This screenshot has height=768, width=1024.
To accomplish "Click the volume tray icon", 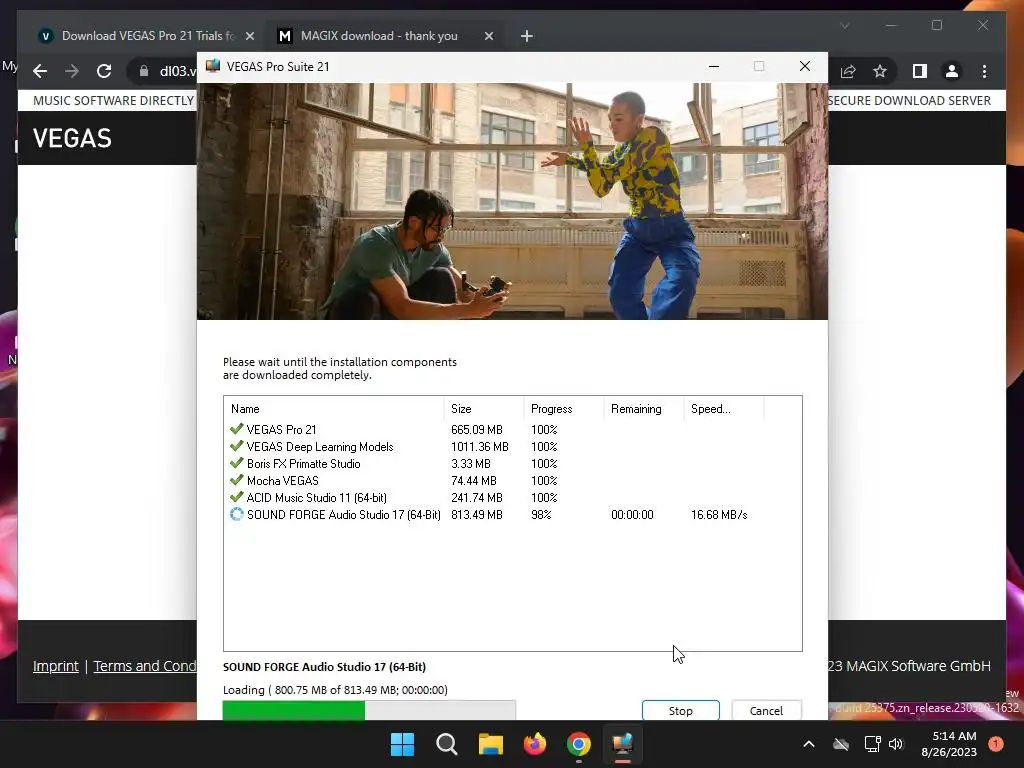I will [896, 744].
